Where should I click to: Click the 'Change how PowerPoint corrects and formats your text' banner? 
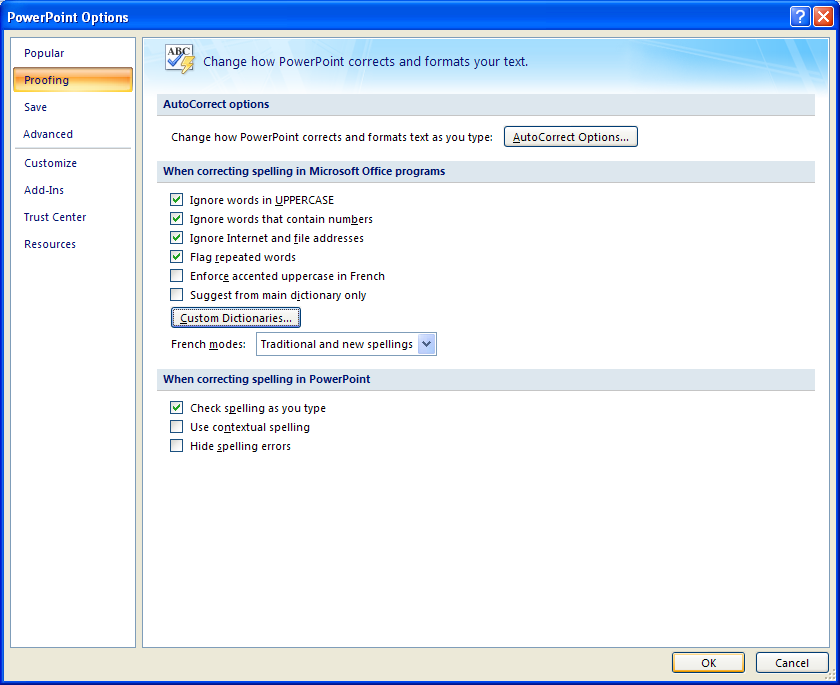(x=365, y=62)
